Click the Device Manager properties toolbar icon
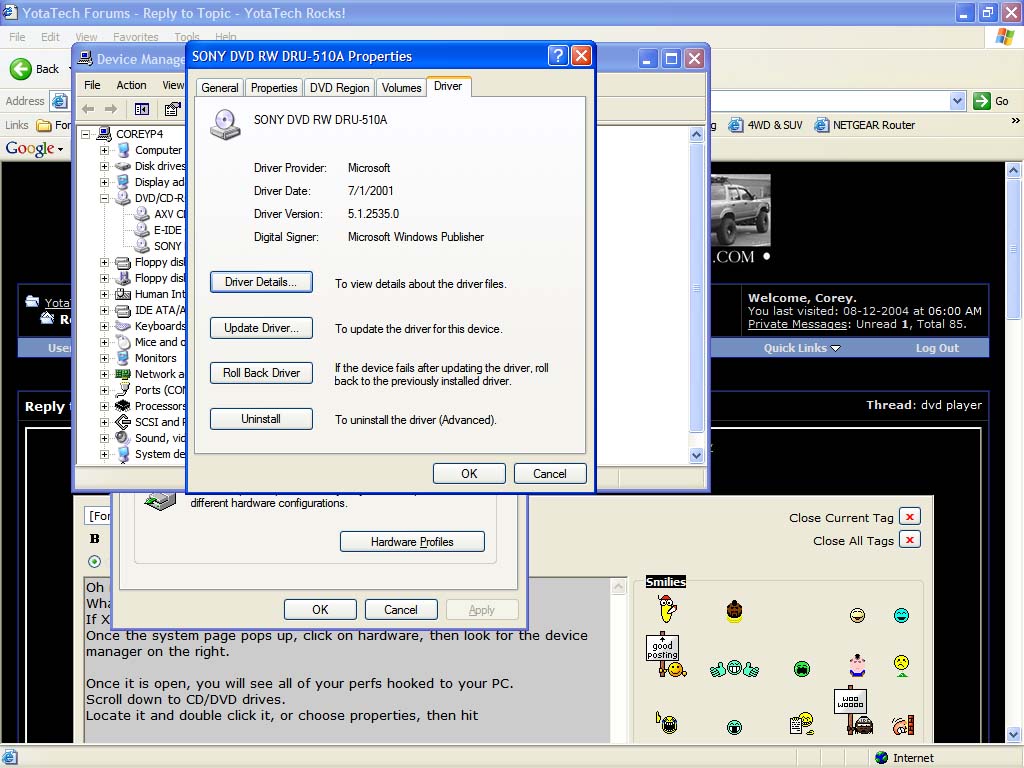The width and height of the screenshot is (1024, 768). point(172,109)
